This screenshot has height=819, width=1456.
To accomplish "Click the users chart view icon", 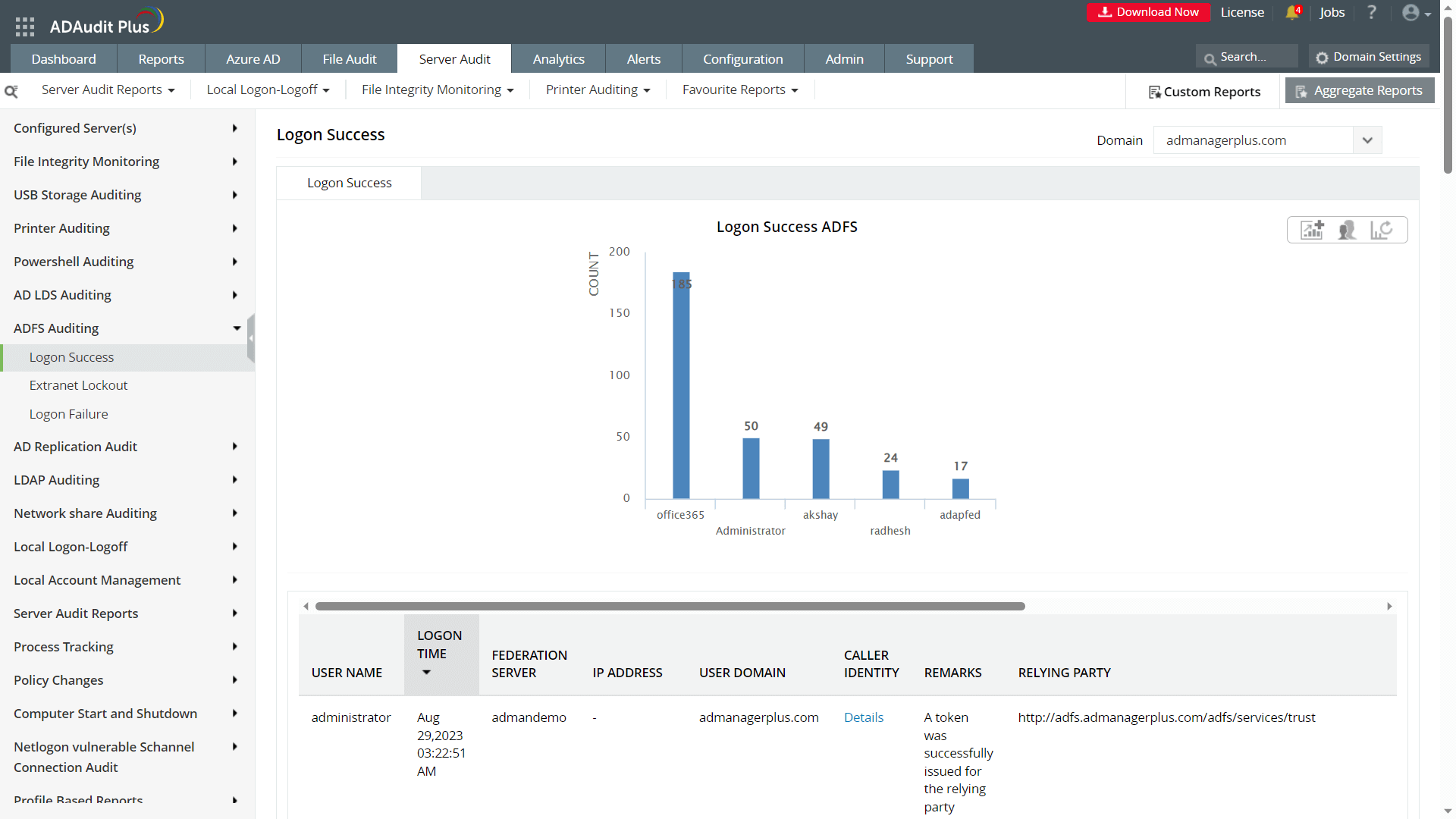I will [x=1347, y=230].
